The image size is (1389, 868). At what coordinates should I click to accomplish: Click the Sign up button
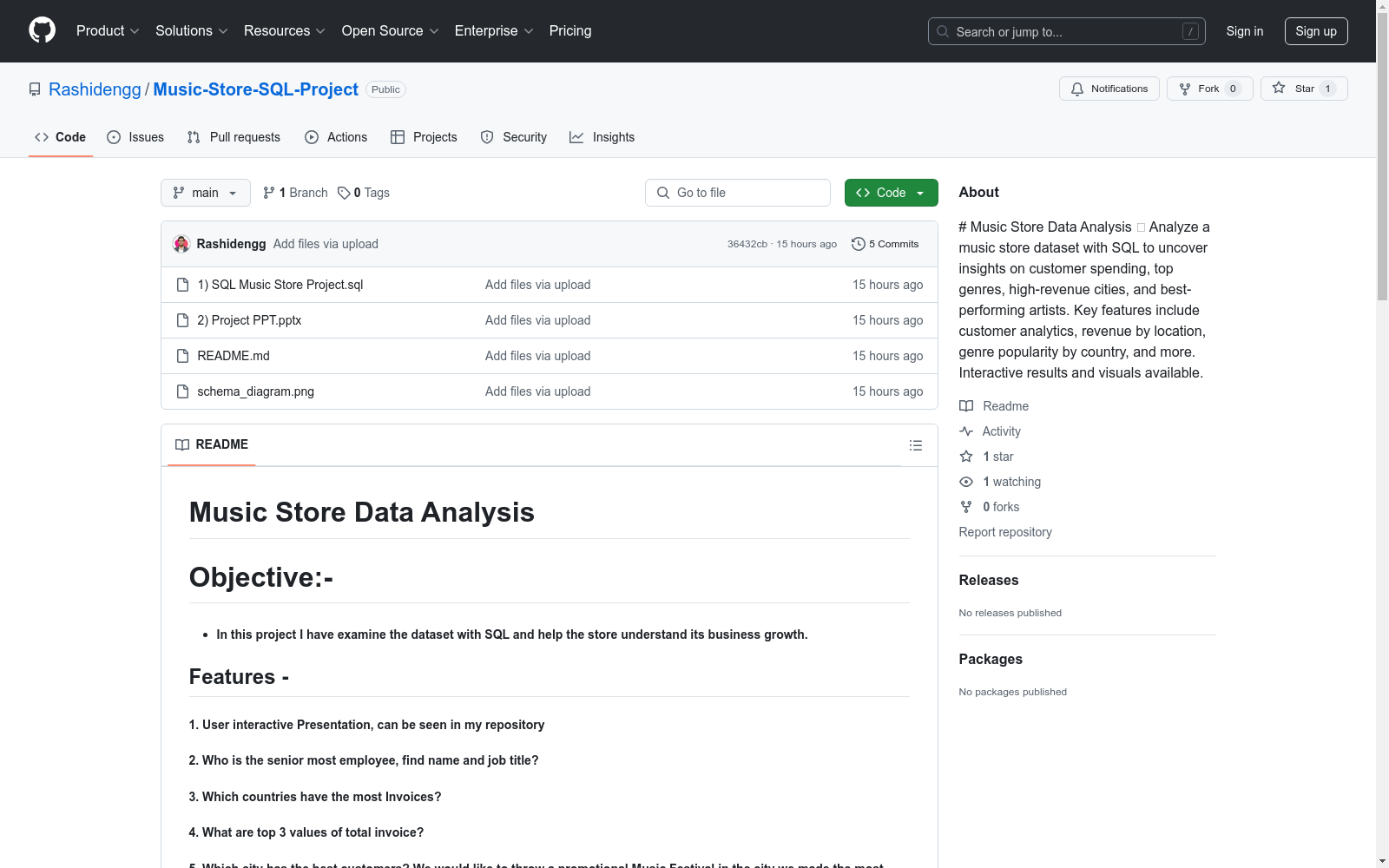pos(1316,31)
